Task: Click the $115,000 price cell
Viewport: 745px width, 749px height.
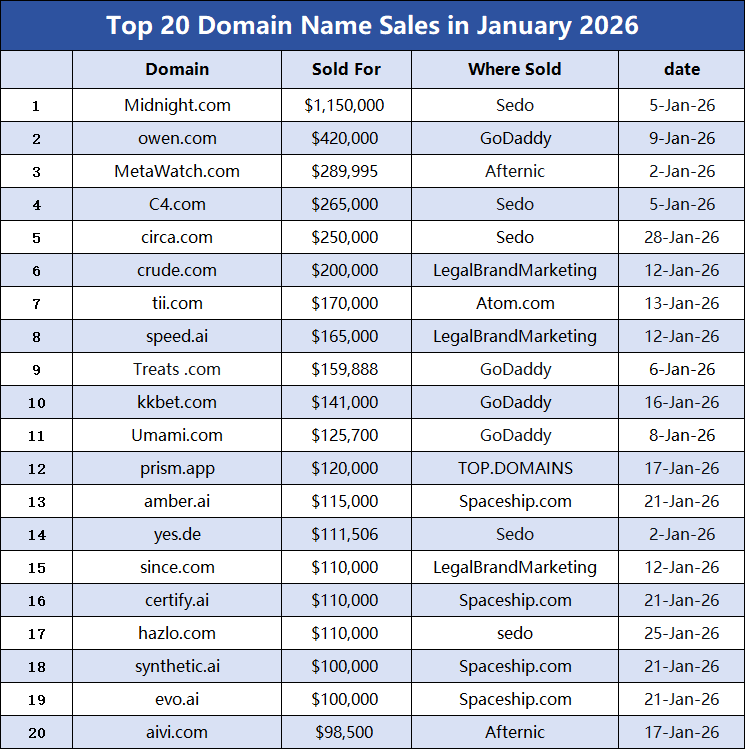Action: coord(346,501)
